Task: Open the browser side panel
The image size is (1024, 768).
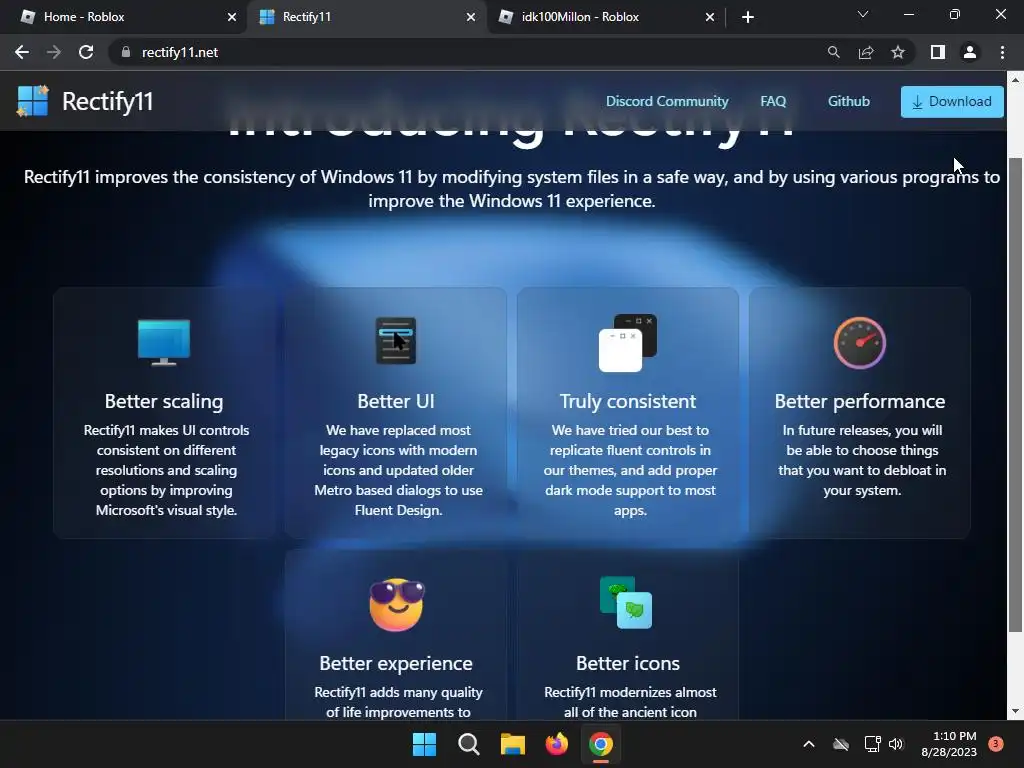Action: [x=938, y=52]
